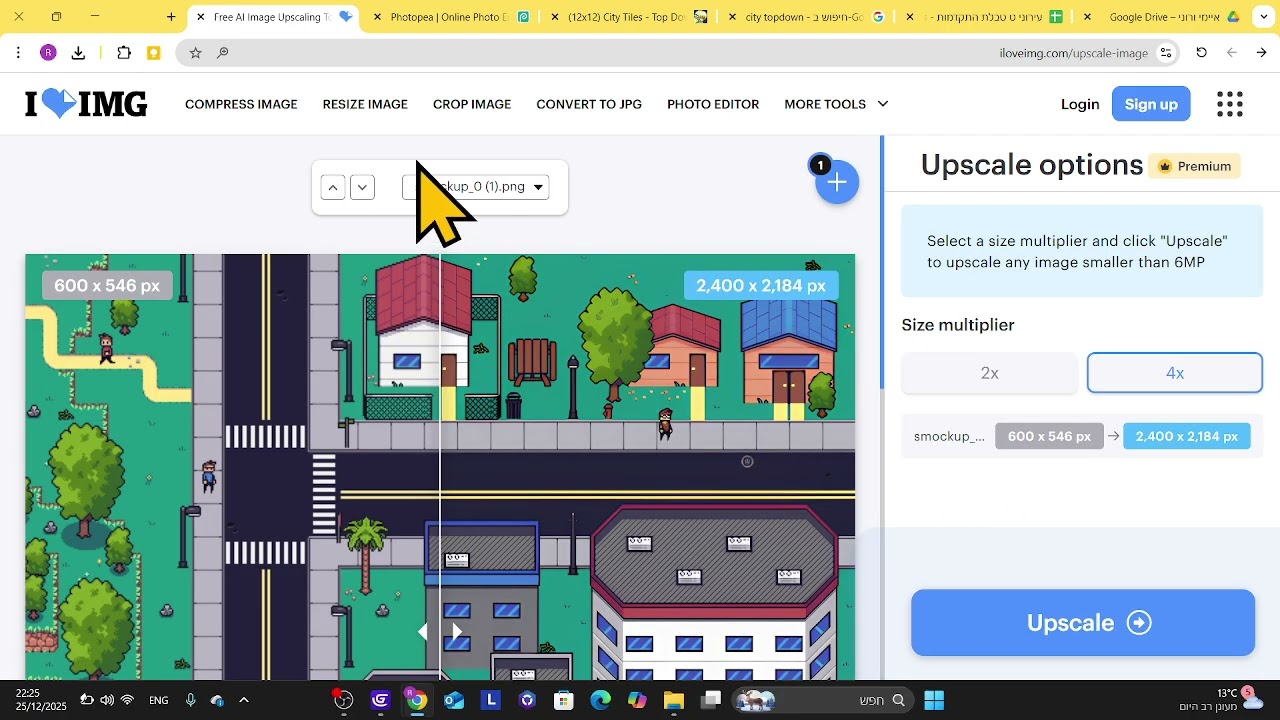1280x720 pixels.
Task: Open Microsoft Edge from taskbar
Action: [600, 700]
